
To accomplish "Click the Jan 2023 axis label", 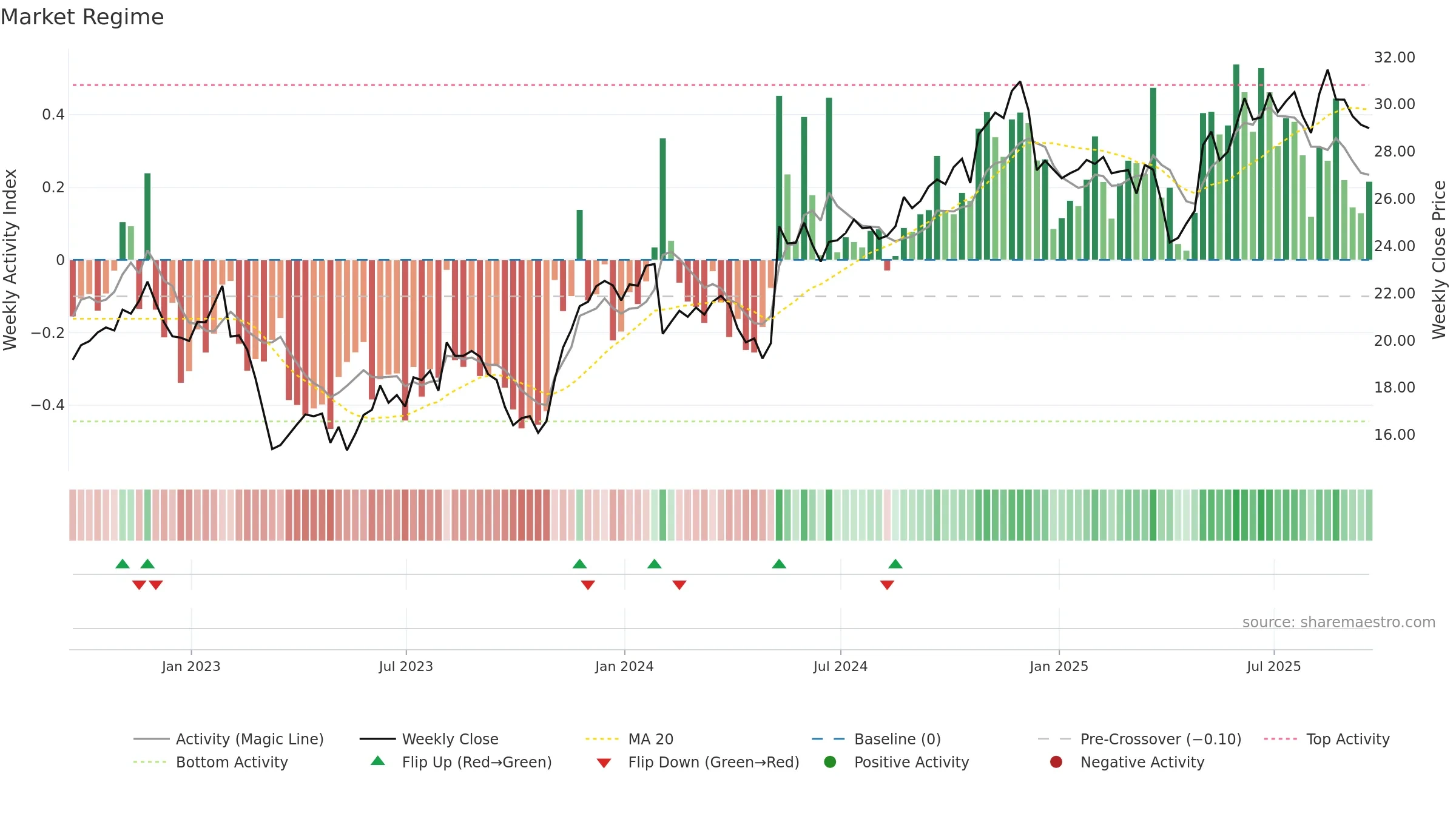I will [191, 667].
